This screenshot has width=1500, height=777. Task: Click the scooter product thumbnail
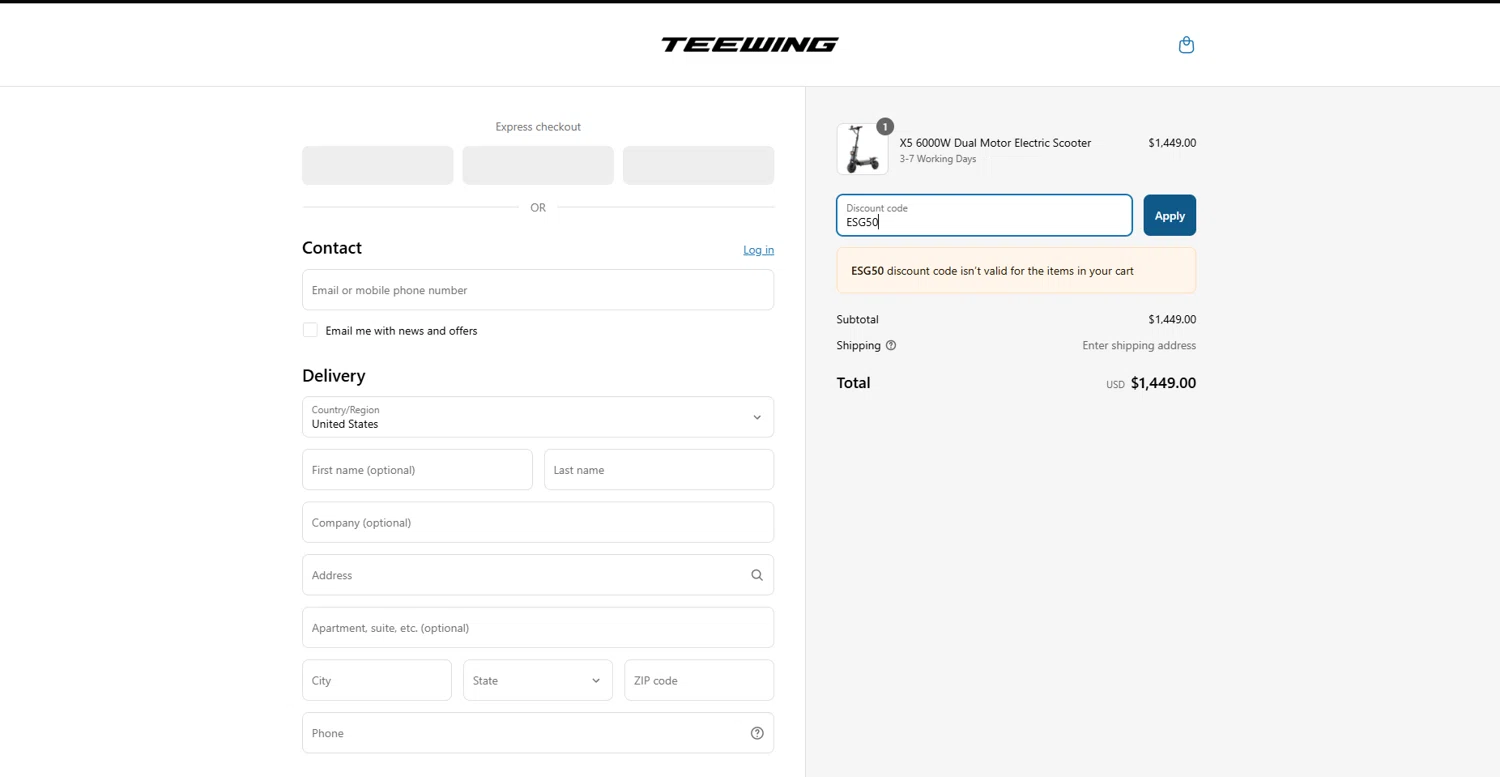click(862, 149)
